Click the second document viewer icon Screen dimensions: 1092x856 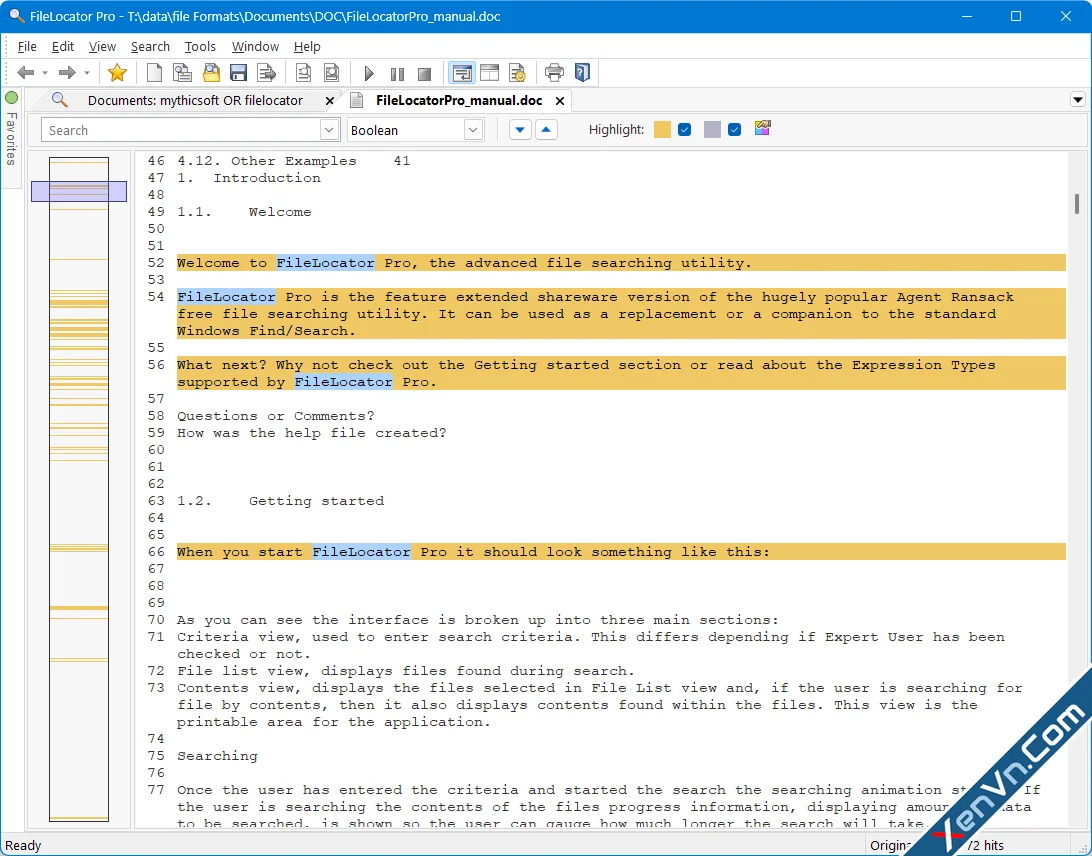pyautogui.click(x=332, y=72)
